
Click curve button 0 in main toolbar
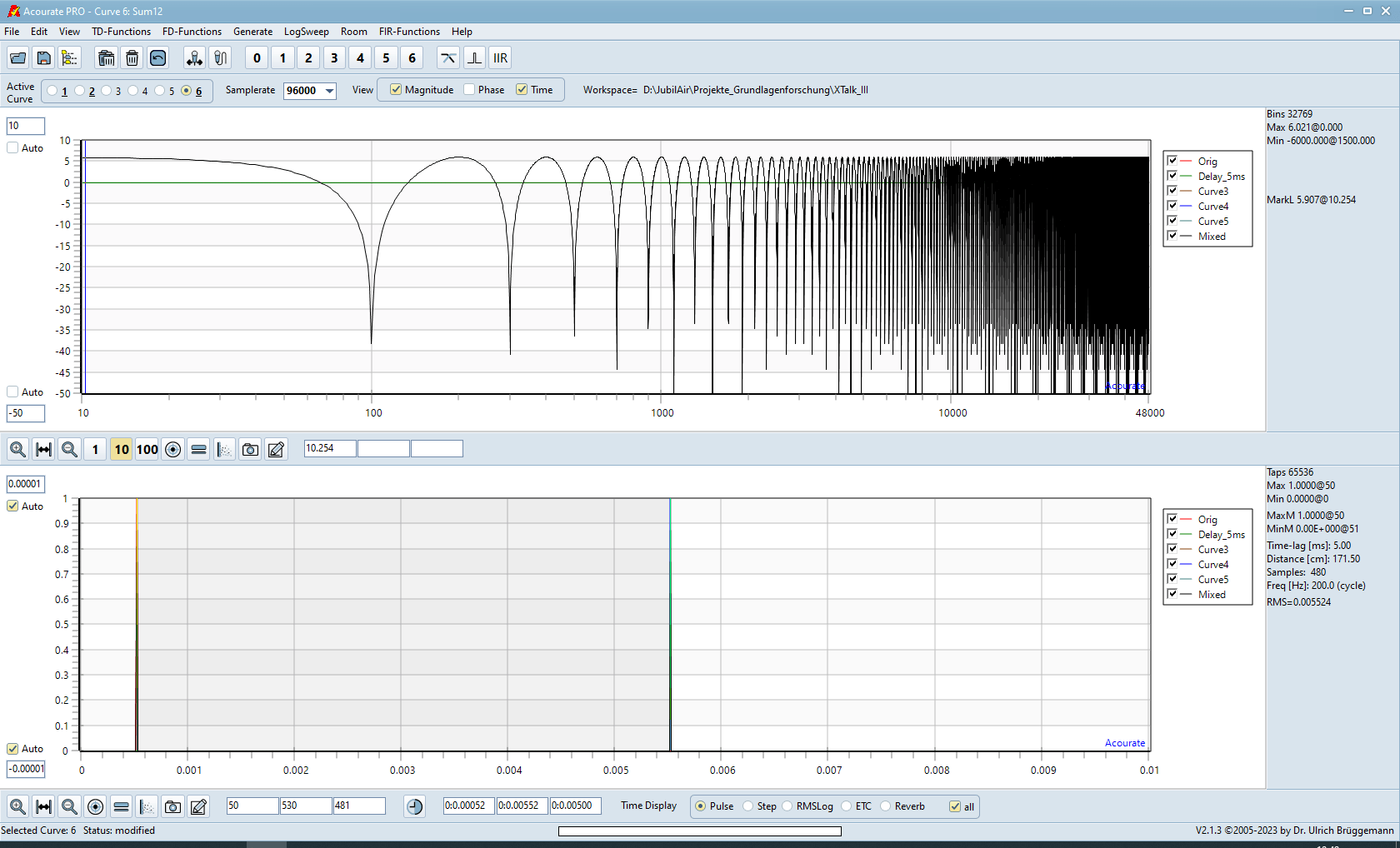tap(257, 57)
